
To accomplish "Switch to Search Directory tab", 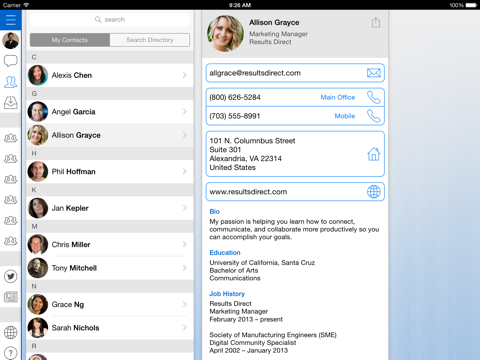I will [x=150, y=40].
